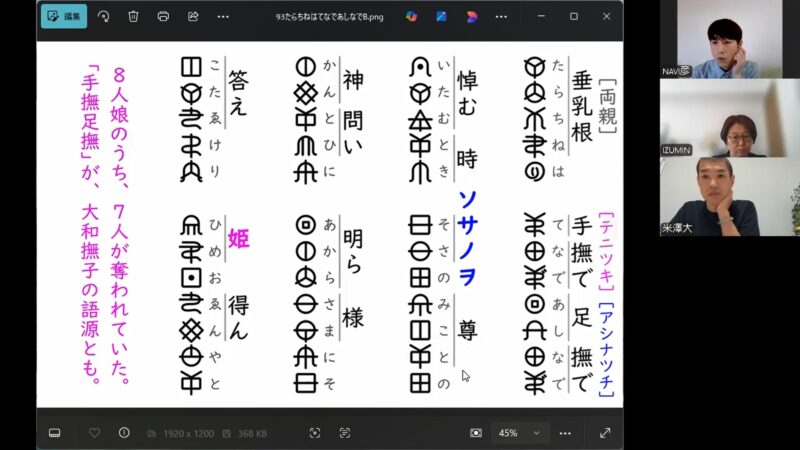800x450 pixels.
Task: Click the Edit (編集) button
Action: click(64, 16)
